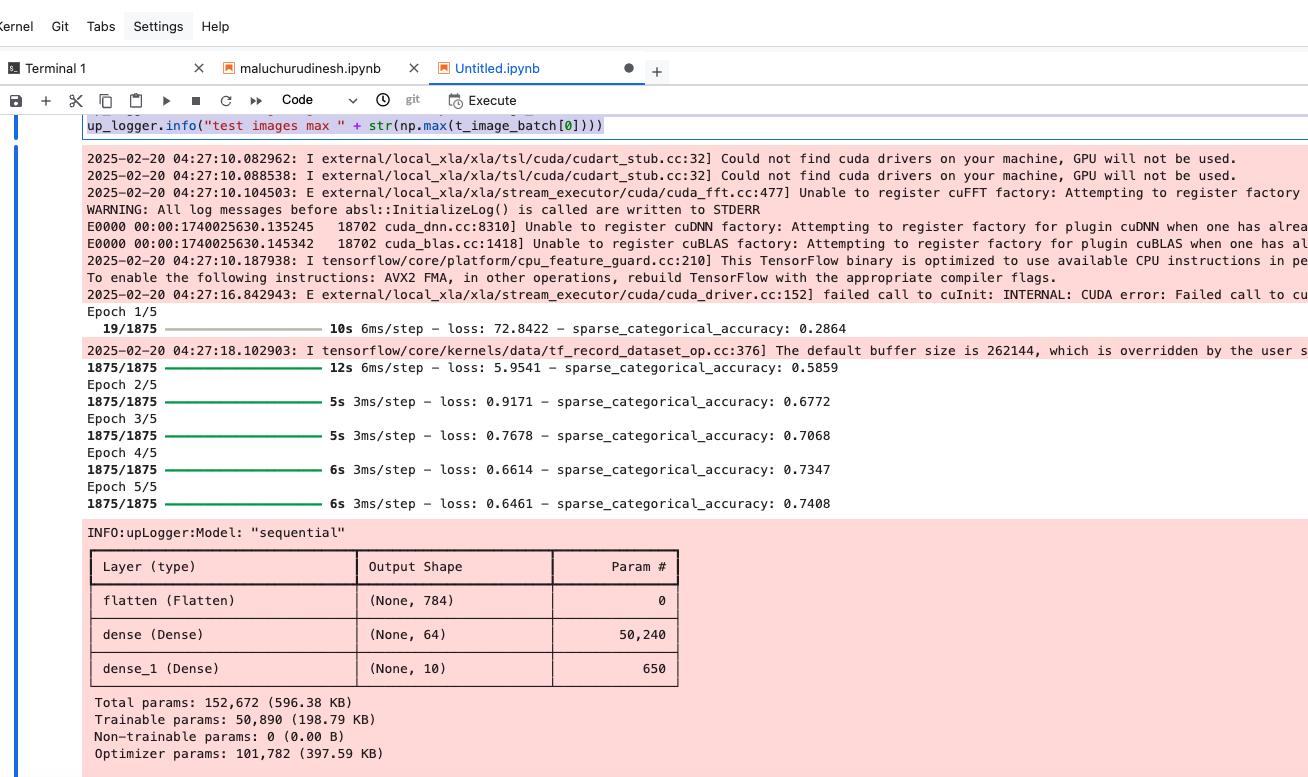Click the '(None, 64)' output shape cell
The width and height of the screenshot is (1308, 777).
(407, 634)
